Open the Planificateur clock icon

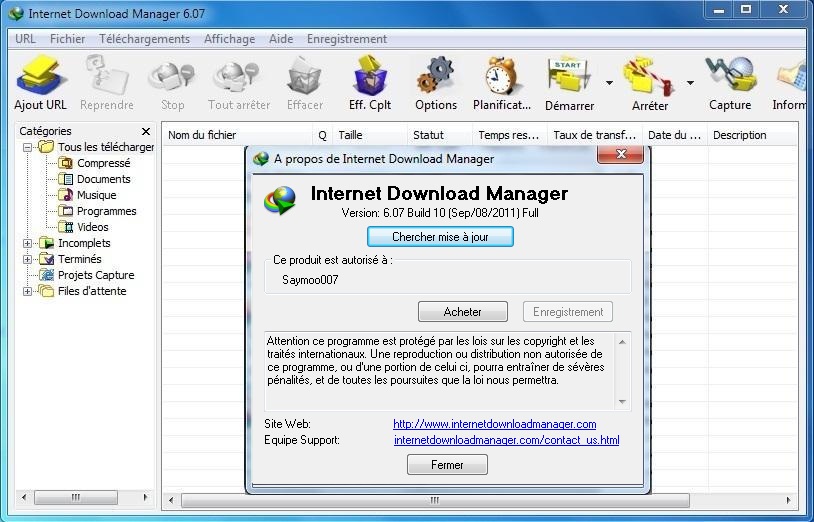pos(501,76)
